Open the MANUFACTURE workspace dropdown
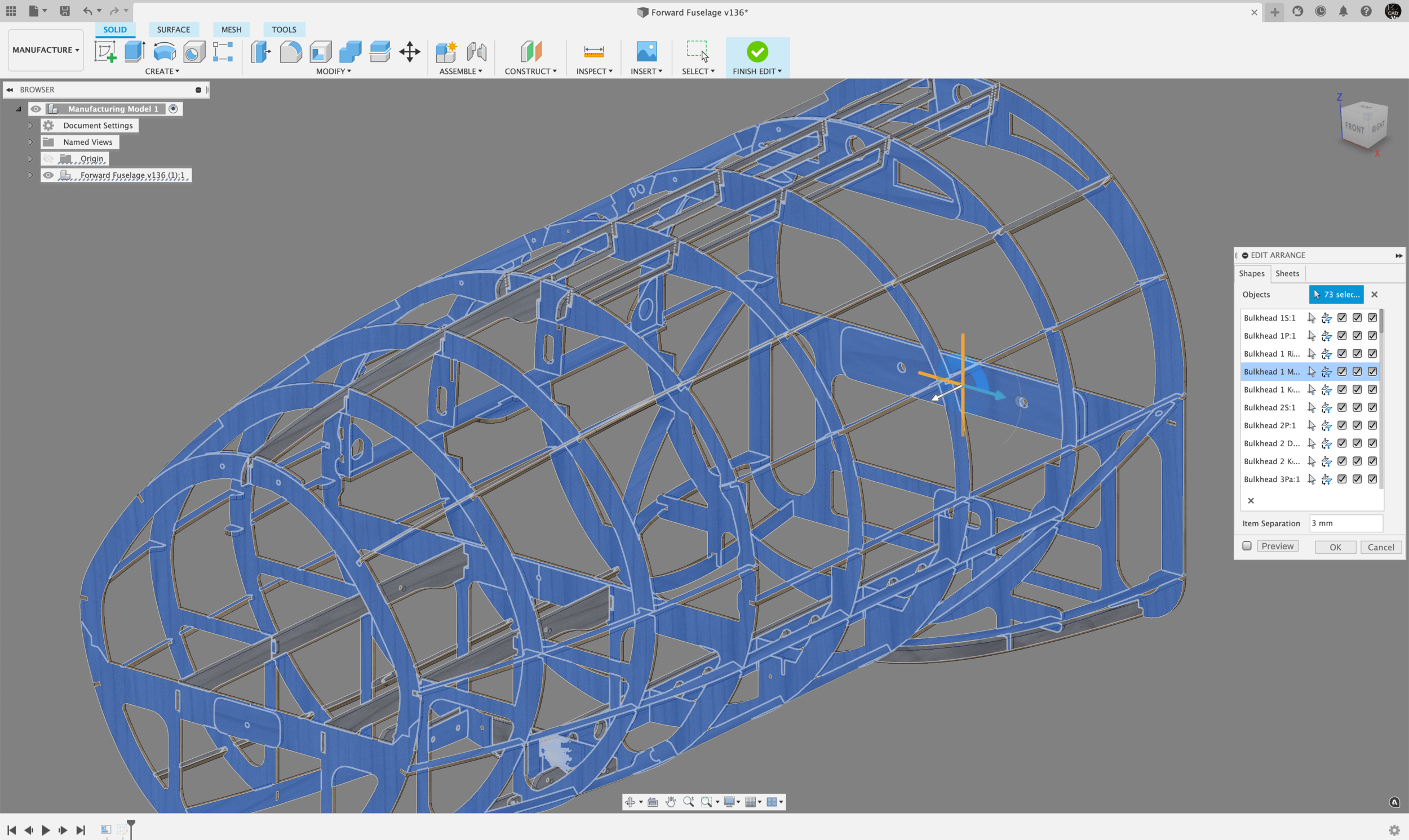Screen dimensions: 1409x840 [x=45, y=50]
